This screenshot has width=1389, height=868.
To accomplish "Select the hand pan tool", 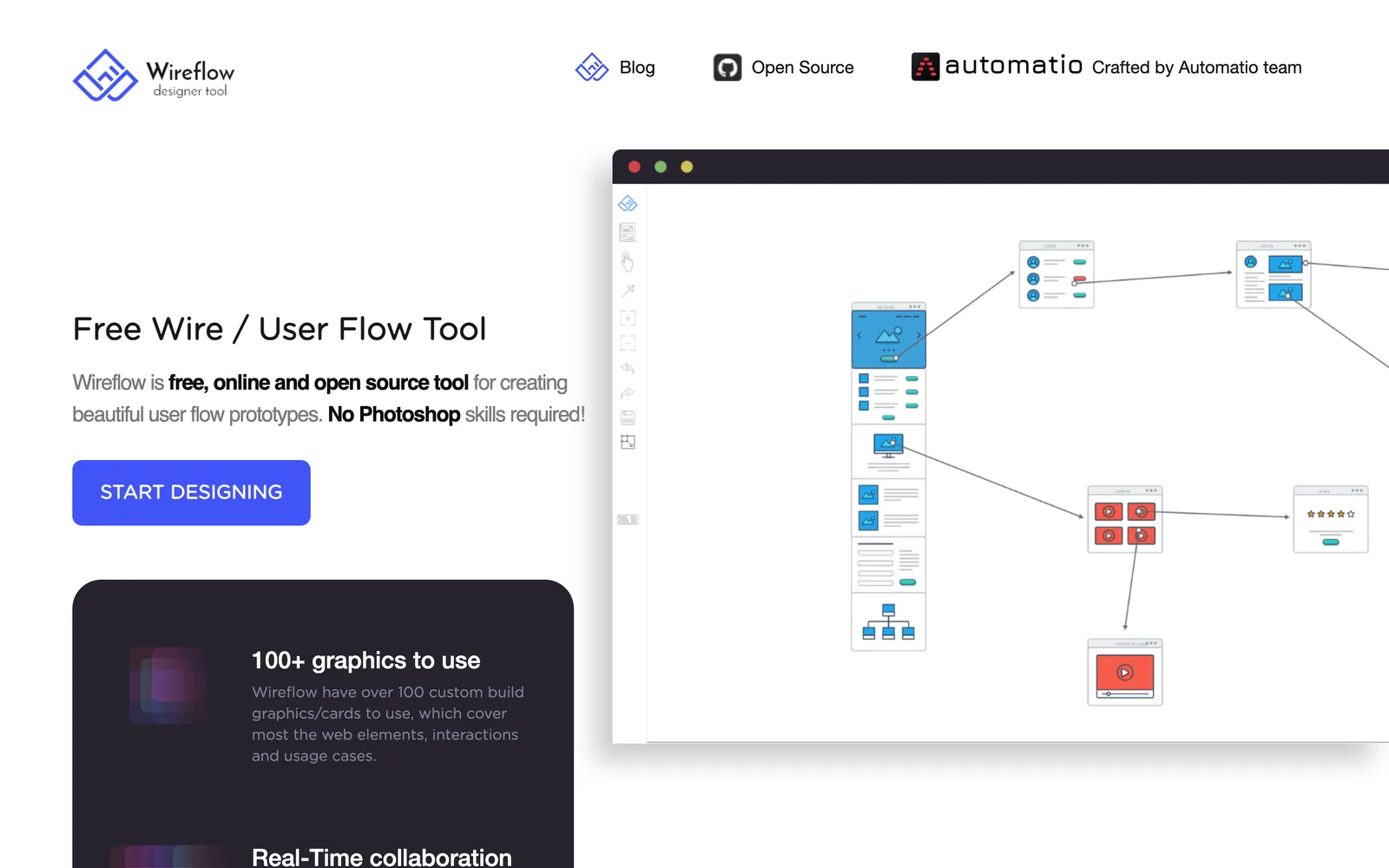I will click(x=628, y=262).
